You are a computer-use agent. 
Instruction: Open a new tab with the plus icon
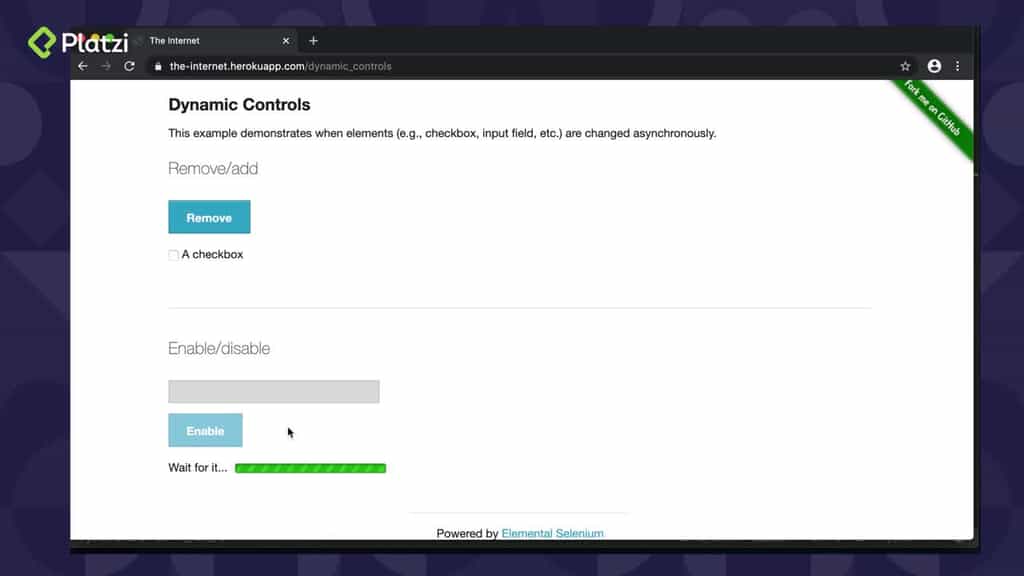click(313, 40)
